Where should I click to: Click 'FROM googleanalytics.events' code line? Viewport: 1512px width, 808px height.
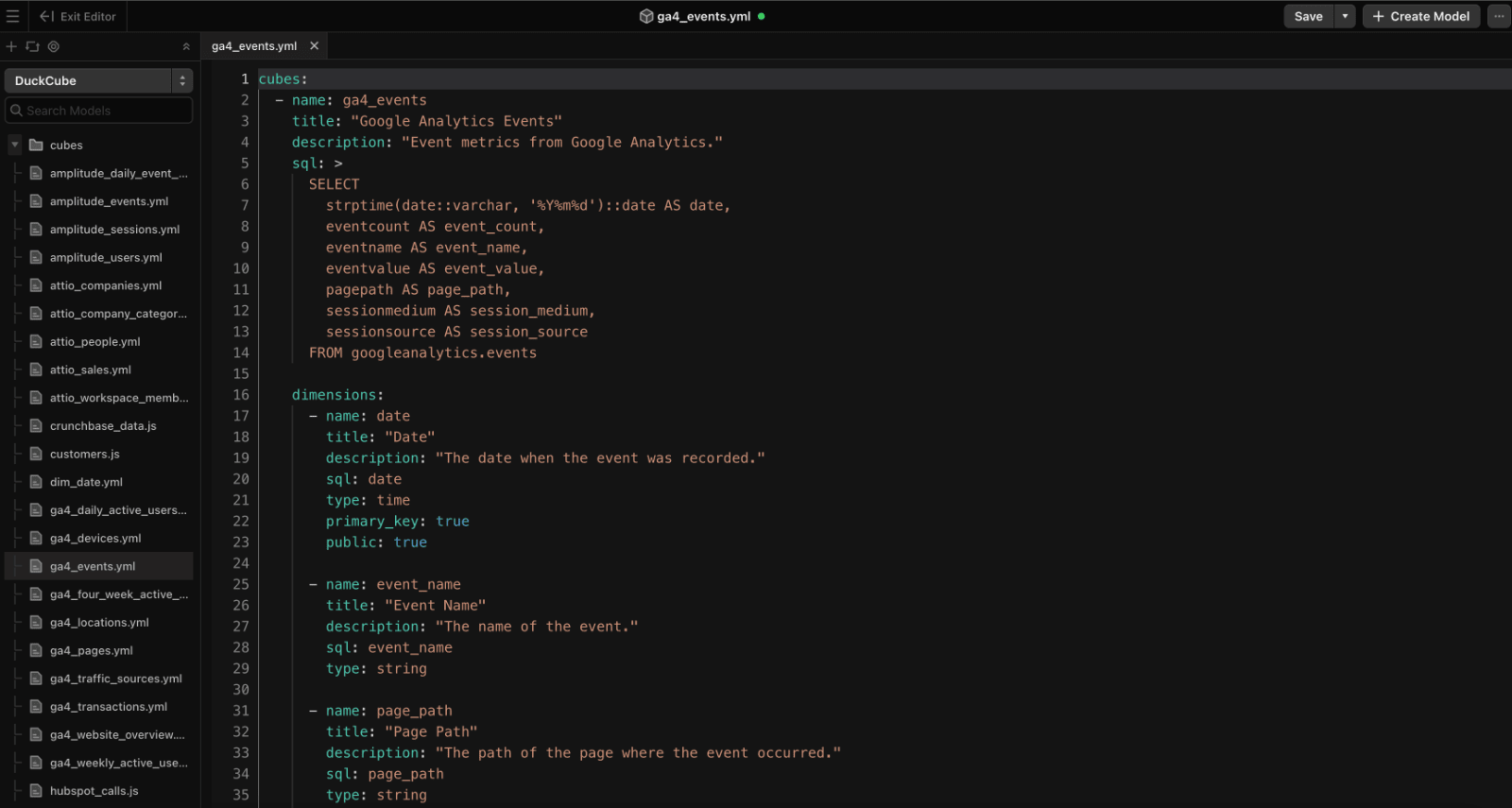pos(422,352)
